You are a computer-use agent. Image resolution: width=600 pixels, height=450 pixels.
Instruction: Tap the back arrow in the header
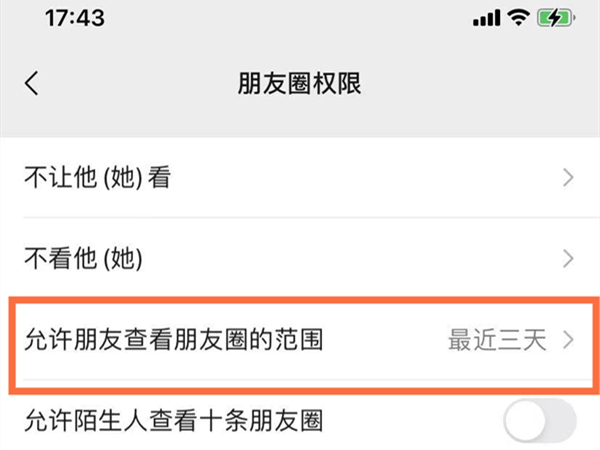tap(32, 84)
